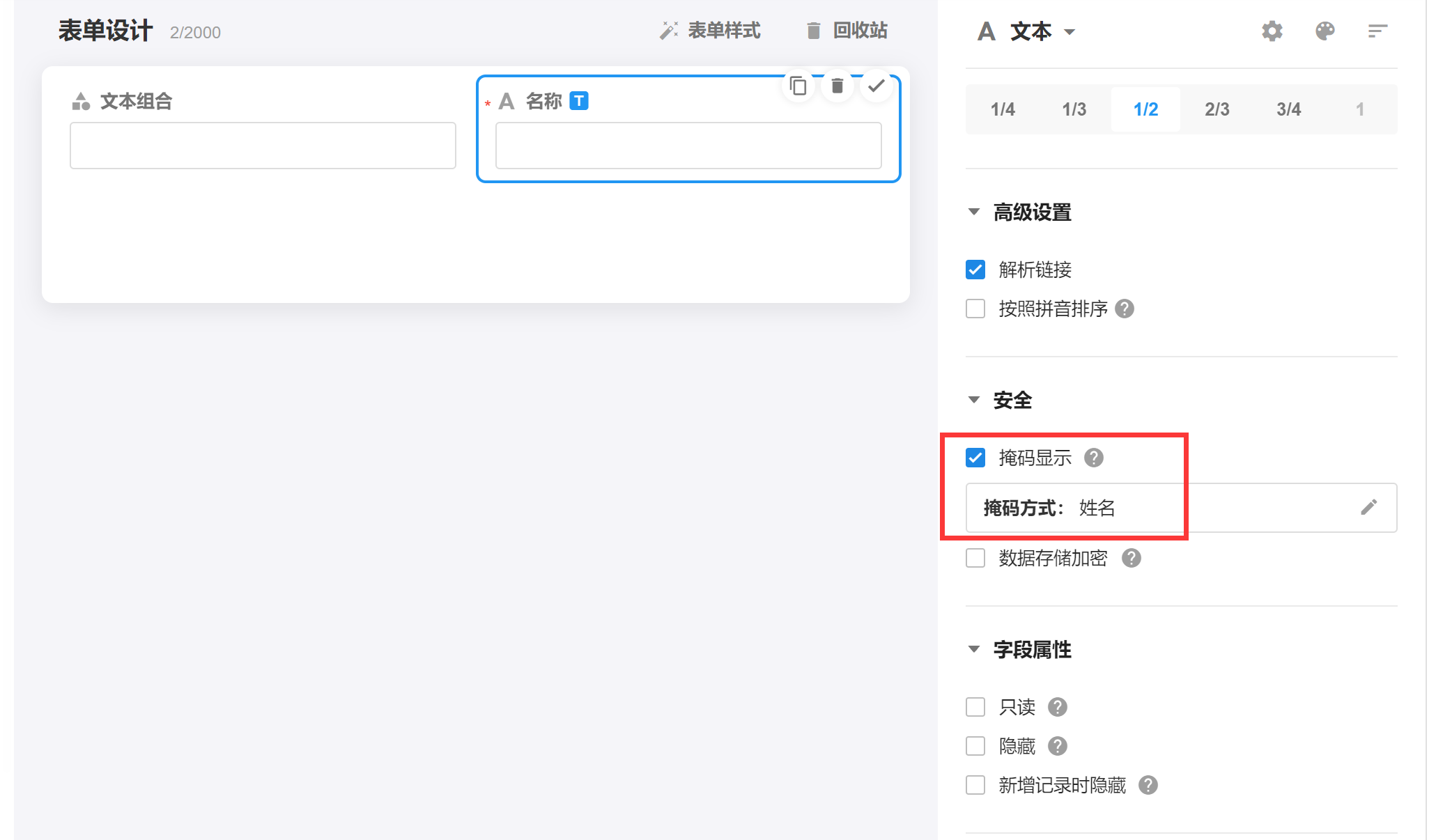This screenshot has width=1436, height=840.
Task: Click the confirm checkmark icon on field
Action: click(877, 86)
